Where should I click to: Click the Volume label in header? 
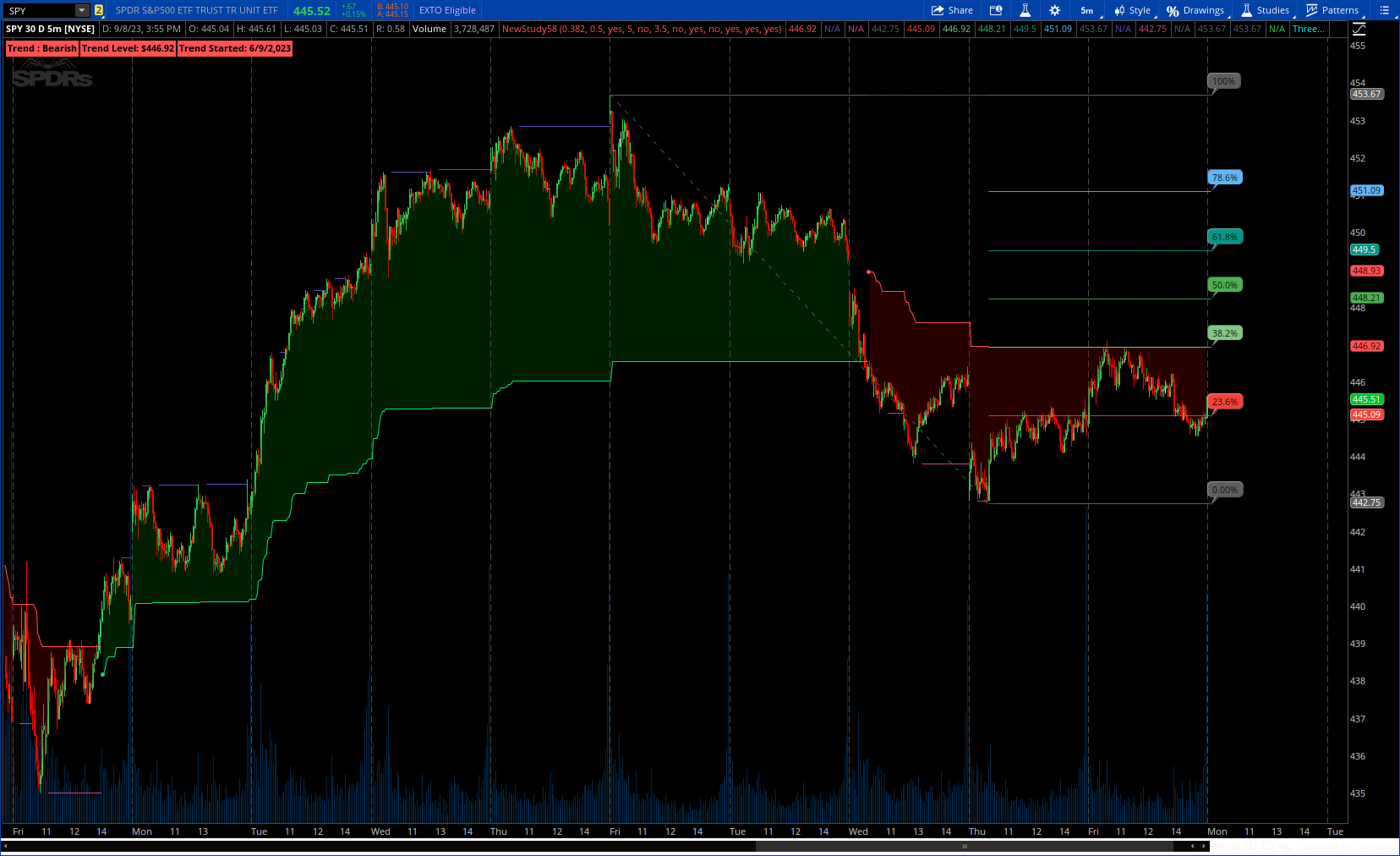point(429,29)
